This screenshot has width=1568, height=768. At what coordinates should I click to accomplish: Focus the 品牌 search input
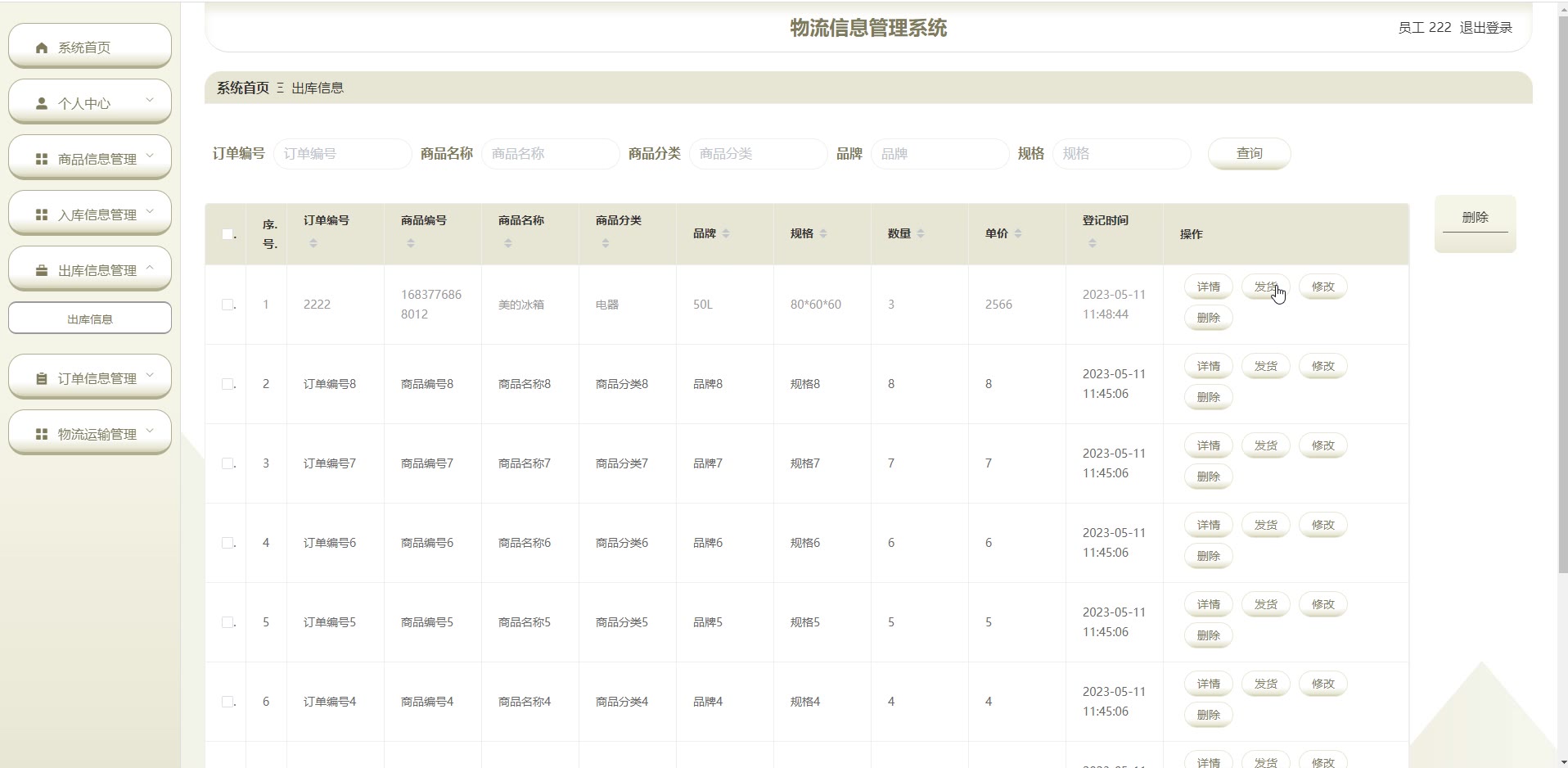940,154
